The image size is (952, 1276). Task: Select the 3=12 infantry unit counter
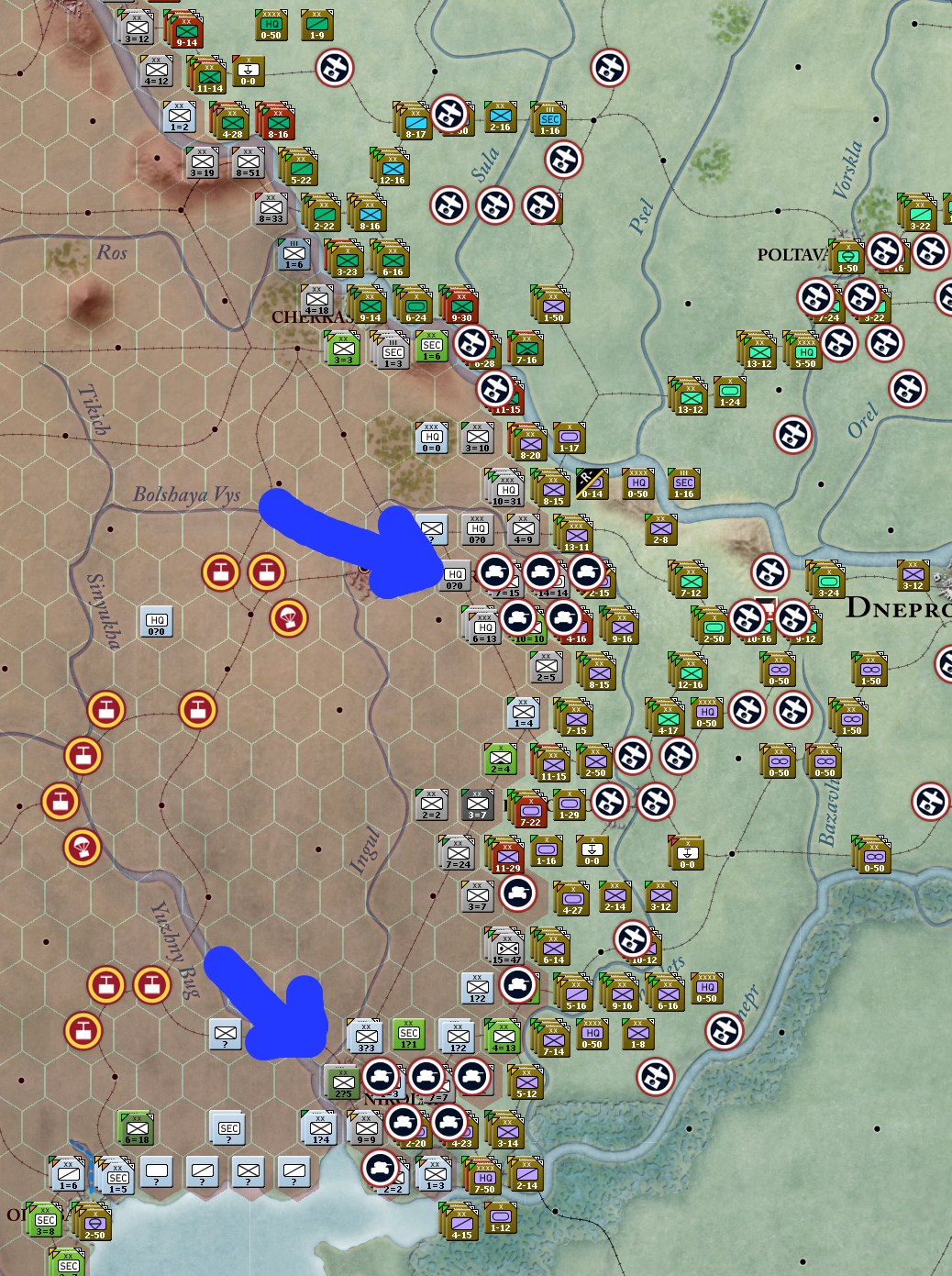point(137,27)
